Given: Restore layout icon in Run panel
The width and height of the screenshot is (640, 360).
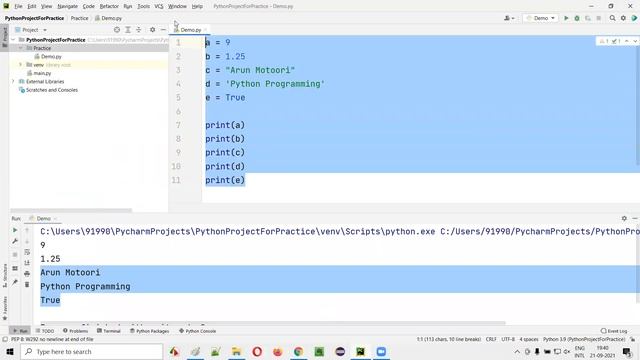Looking at the screenshot, I should [x=15, y=269].
